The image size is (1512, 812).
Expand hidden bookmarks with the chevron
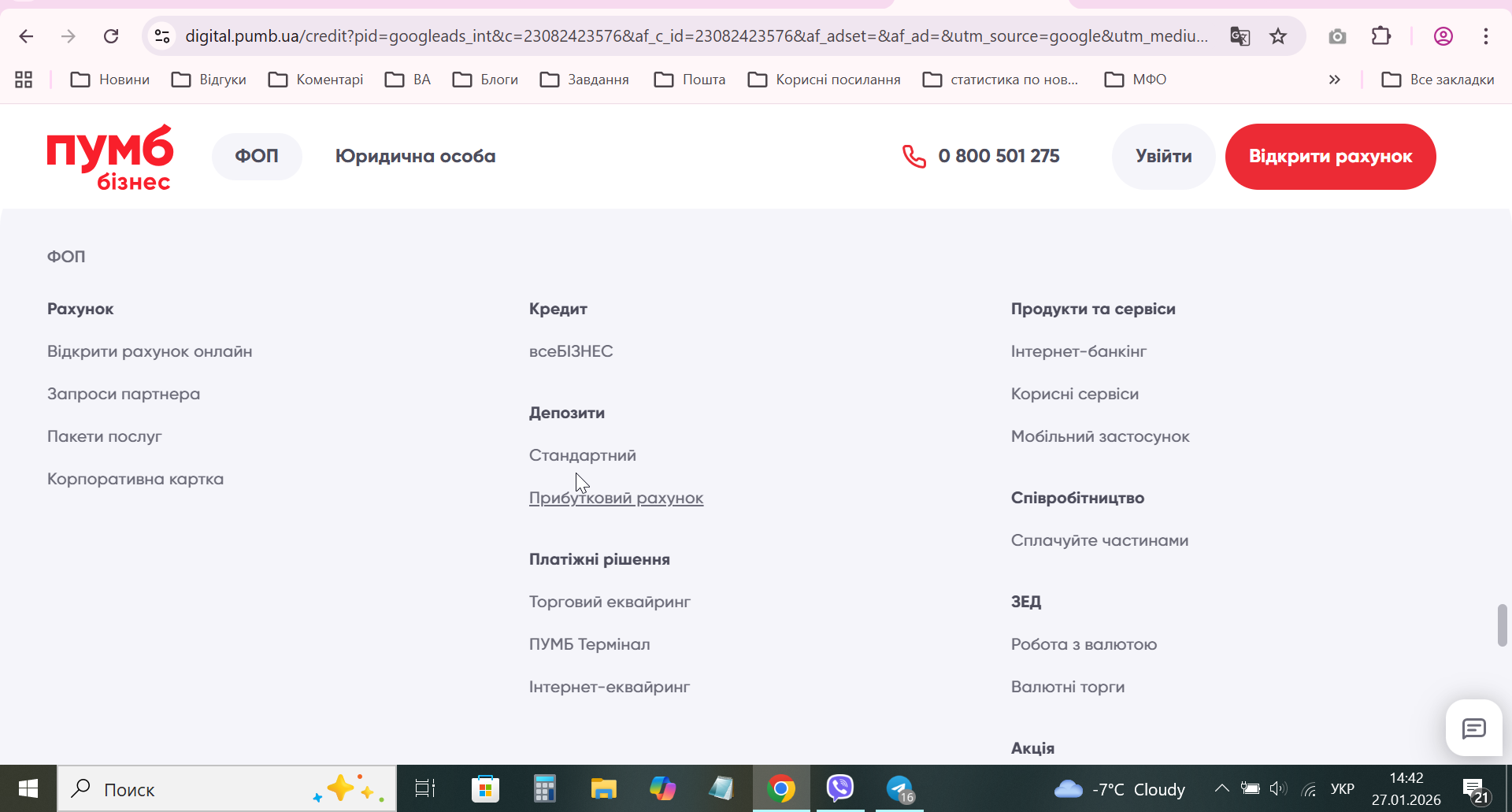[x=1334, y=80]
